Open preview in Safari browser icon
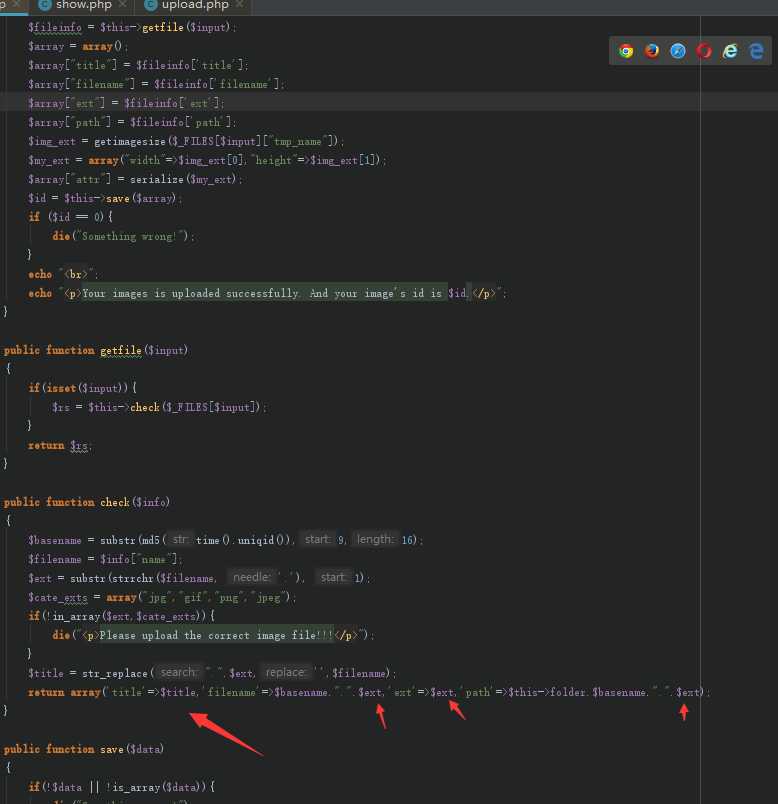This screenshot has width=778, height=804. coord(678,51)
